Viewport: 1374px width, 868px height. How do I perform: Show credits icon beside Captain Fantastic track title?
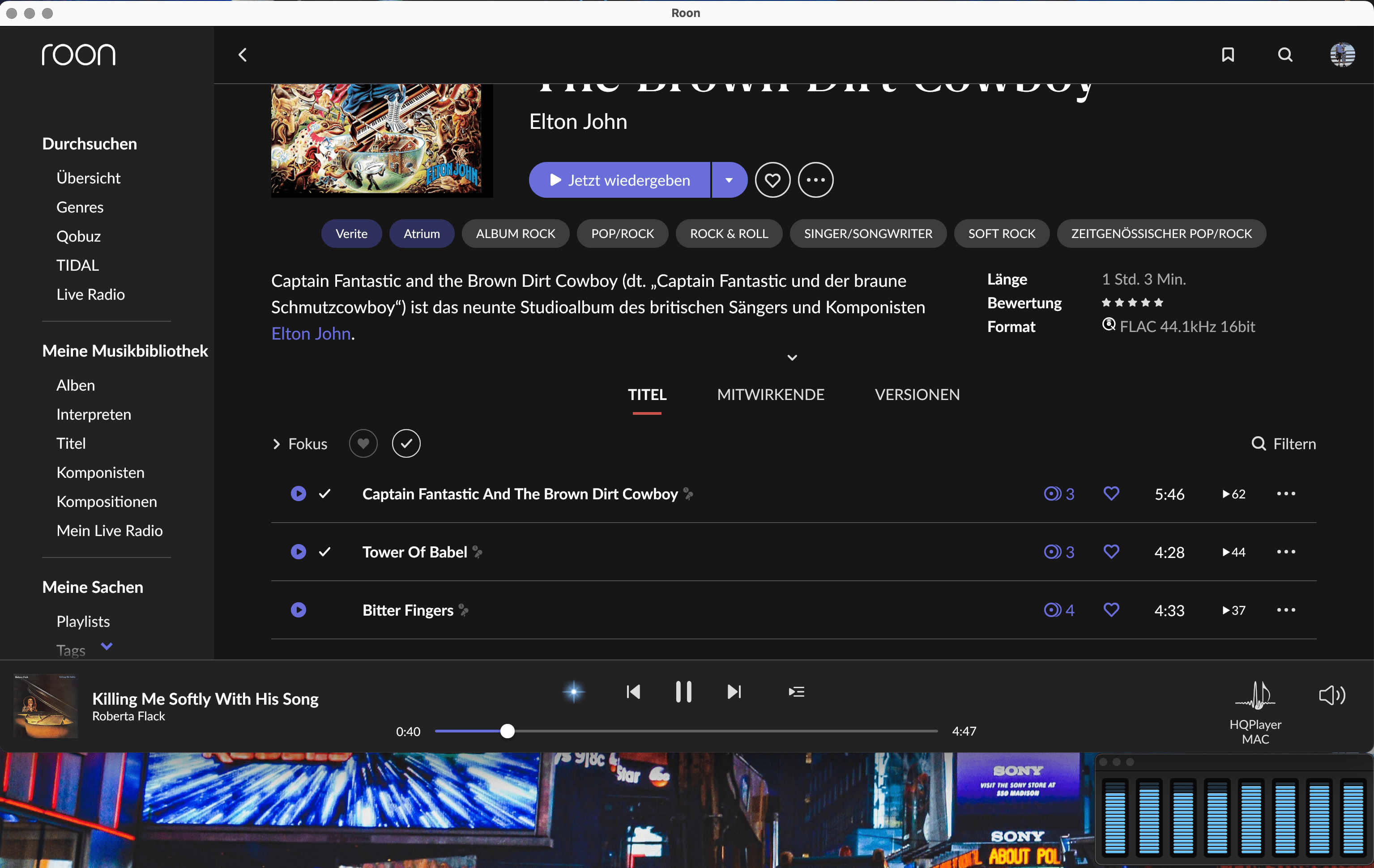tap(689, 494)
